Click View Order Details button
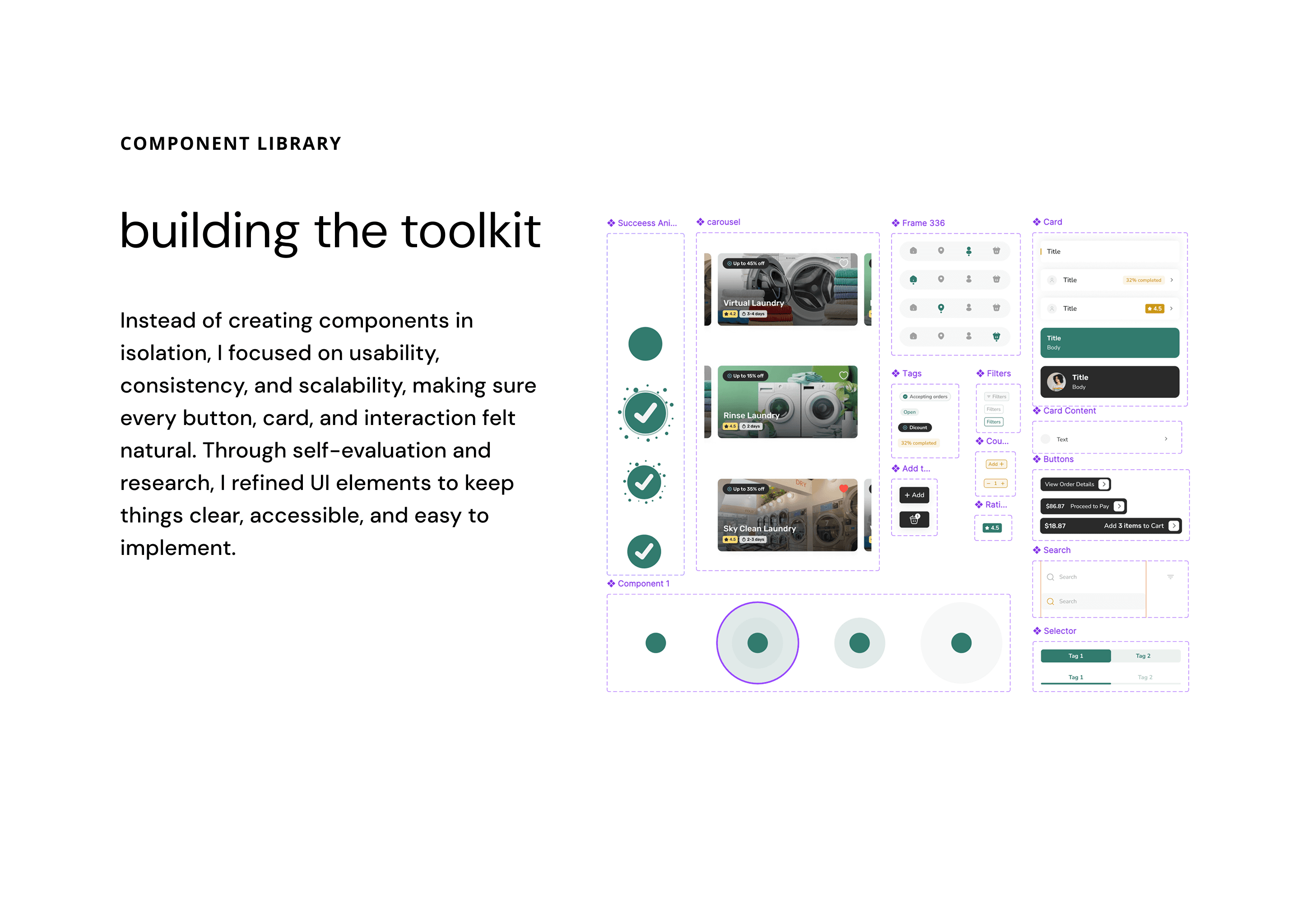This screenshot has width=1300, height=924. coord(1075,484)
